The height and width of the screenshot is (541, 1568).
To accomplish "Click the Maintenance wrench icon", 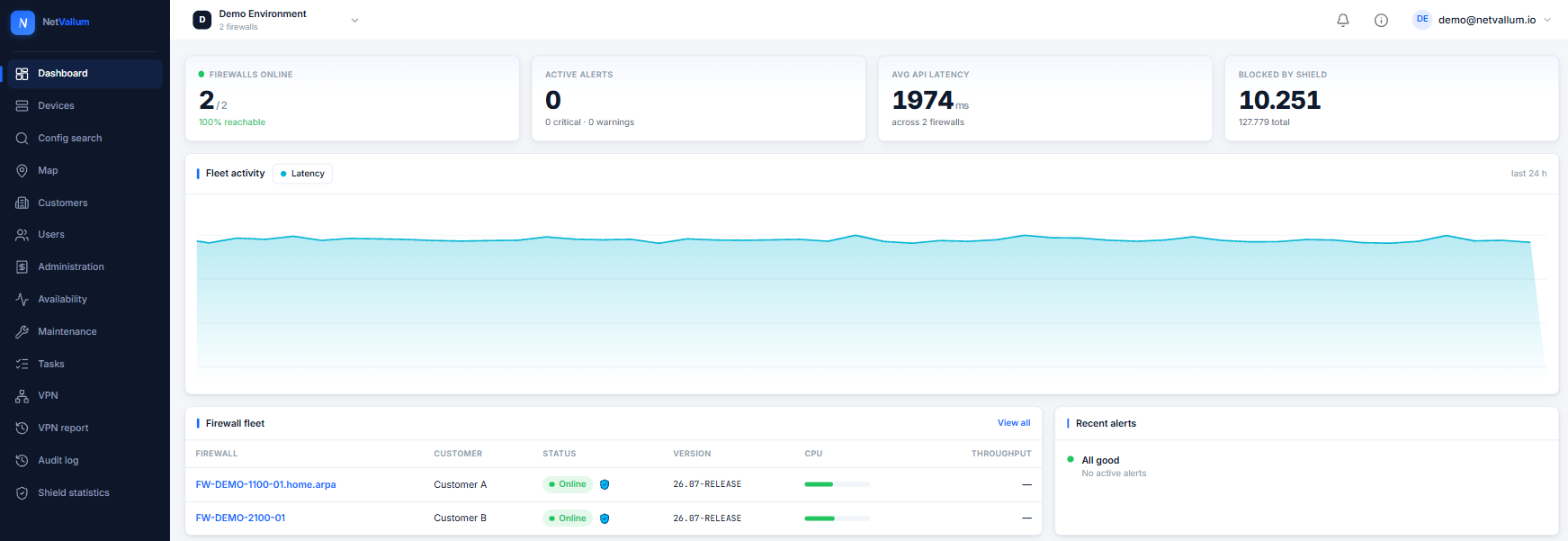I will [22, 331].
